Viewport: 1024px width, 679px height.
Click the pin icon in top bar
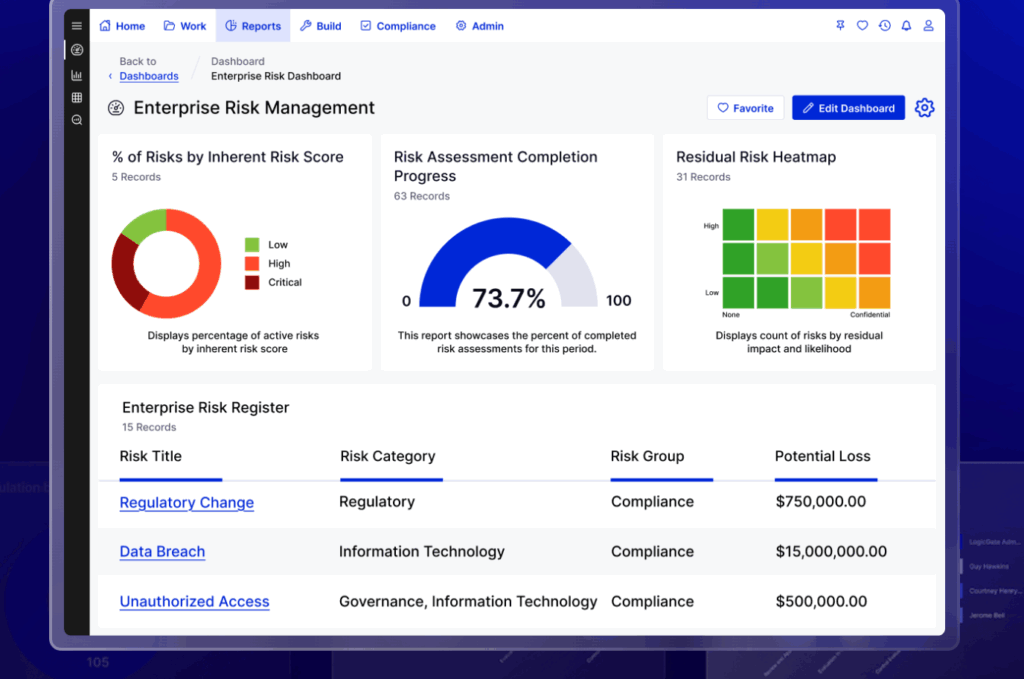(x=840, y=26)
